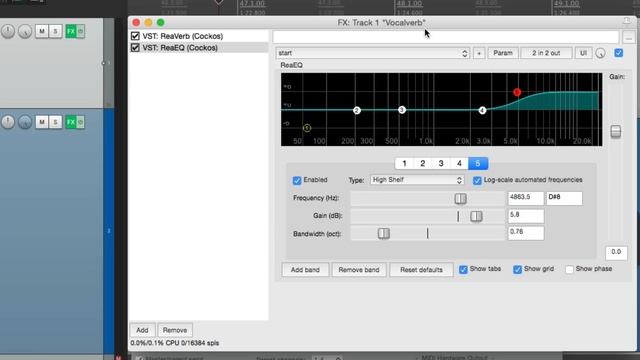640x360 pixels.
Task: Switch to band tab 1
Action: [x=404, y=163]
